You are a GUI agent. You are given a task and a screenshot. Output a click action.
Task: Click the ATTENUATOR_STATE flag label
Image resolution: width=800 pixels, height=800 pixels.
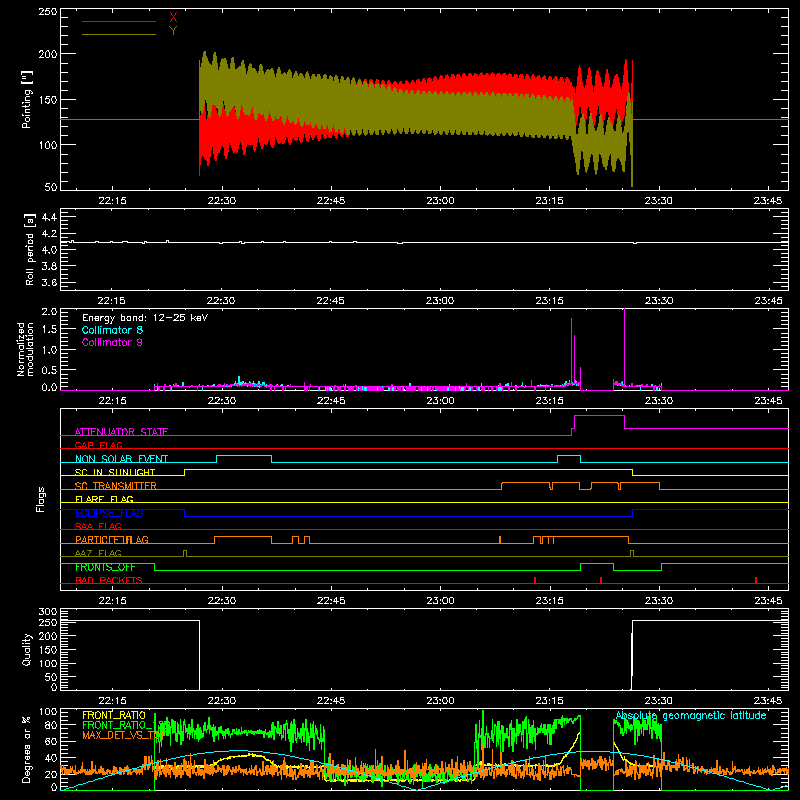[x=121, y=432]
